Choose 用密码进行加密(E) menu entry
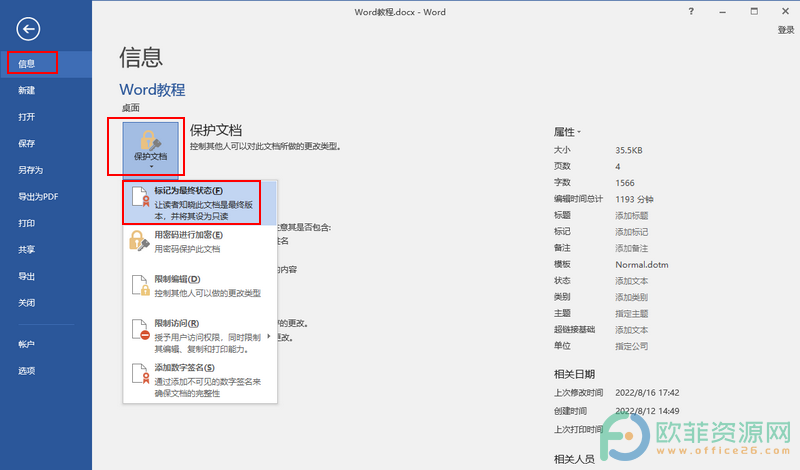 [200, 241]
